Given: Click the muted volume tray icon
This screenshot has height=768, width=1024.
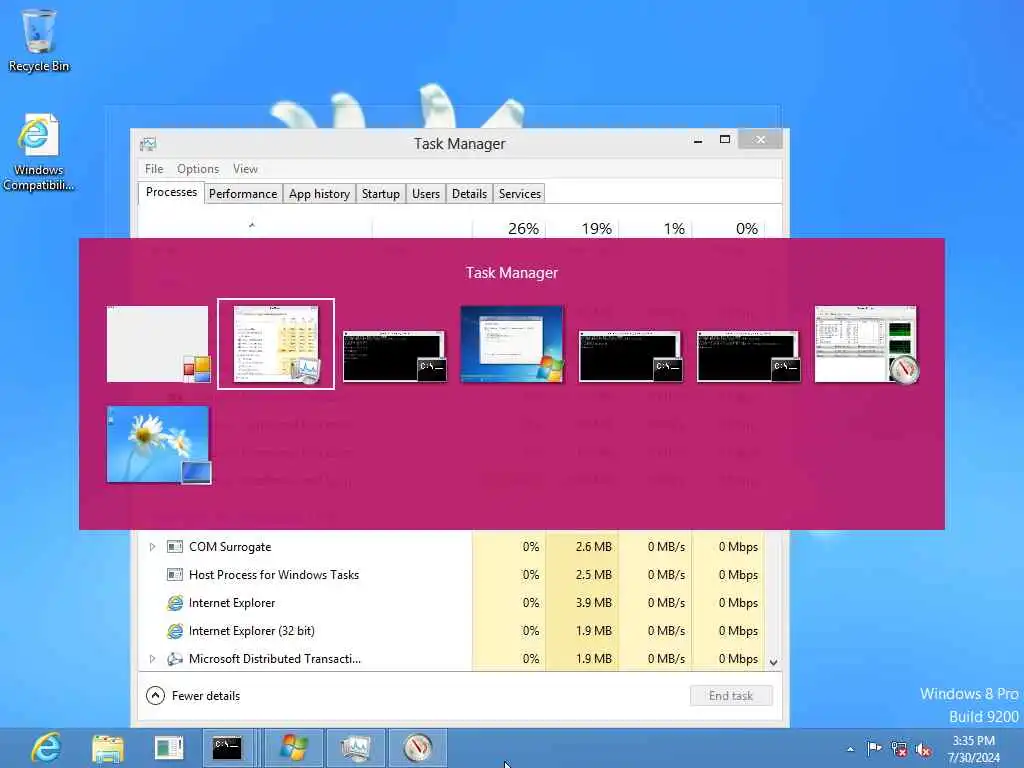Looking at the screenshot, I should pos(923,749).
